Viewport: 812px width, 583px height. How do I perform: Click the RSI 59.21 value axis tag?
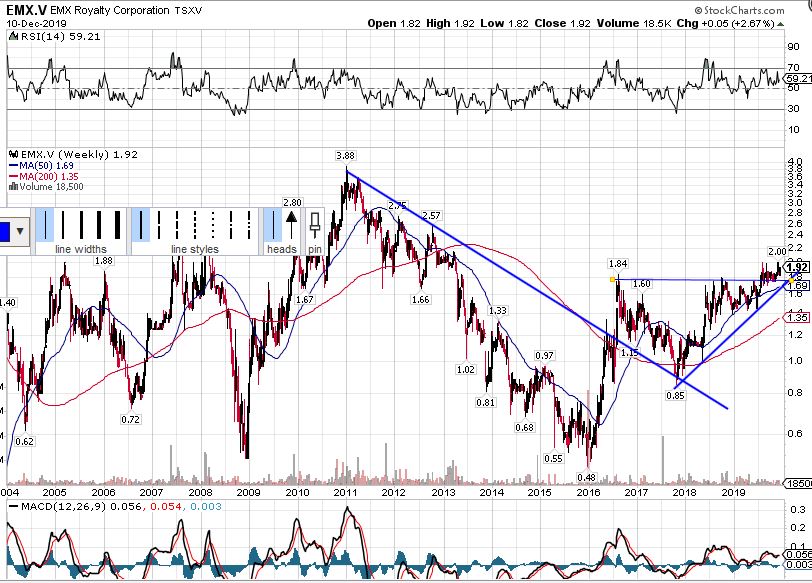pos(799,79)
